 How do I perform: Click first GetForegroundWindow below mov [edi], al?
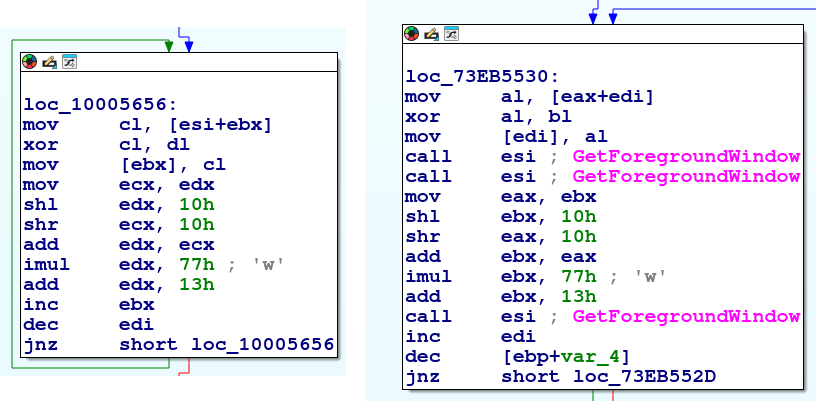click(x=686, y=156)
